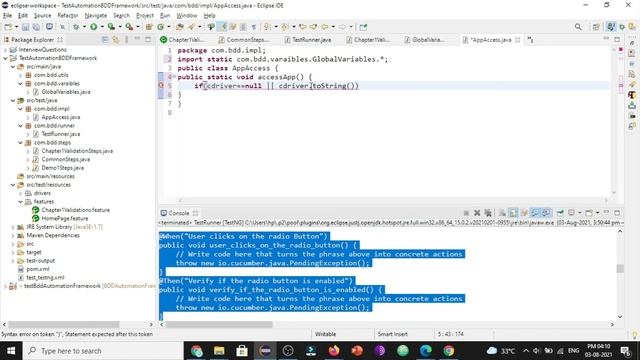Expand the com.bdd.utils package
The height and width of the screenshot is (360, 640).
[x=20, y=75]
